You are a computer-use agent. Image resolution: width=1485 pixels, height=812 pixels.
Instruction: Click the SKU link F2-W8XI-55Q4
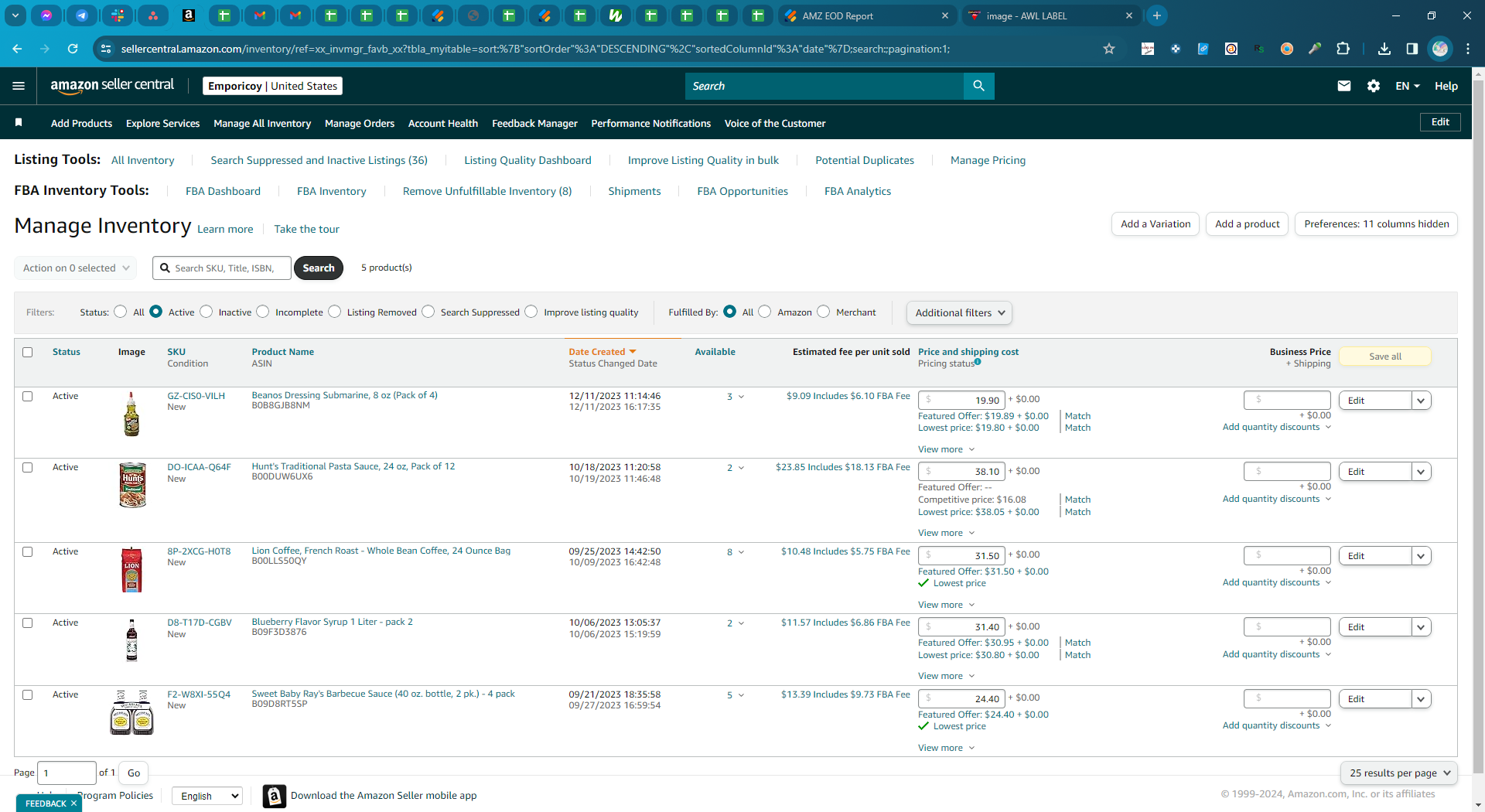tap(199, 694)
